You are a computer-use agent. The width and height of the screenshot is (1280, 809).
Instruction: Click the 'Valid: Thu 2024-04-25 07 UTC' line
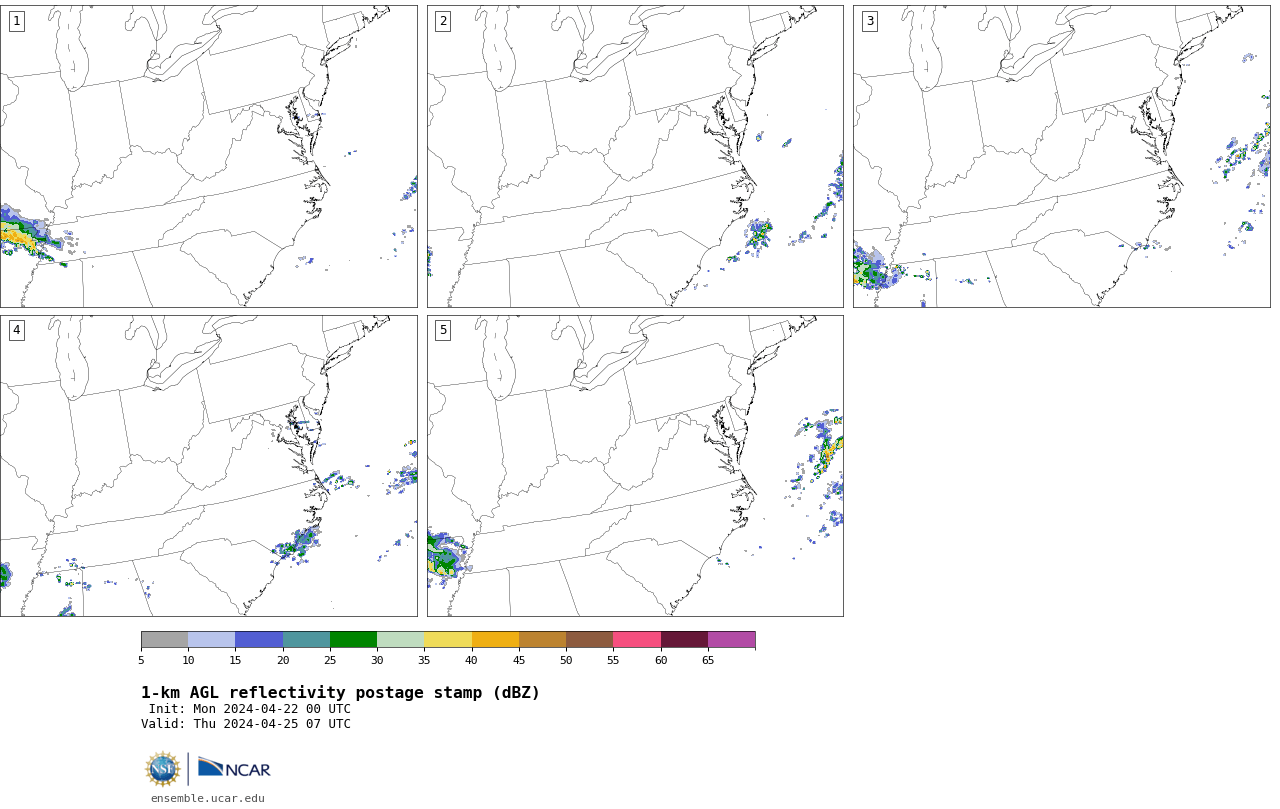tap(246, 724)
